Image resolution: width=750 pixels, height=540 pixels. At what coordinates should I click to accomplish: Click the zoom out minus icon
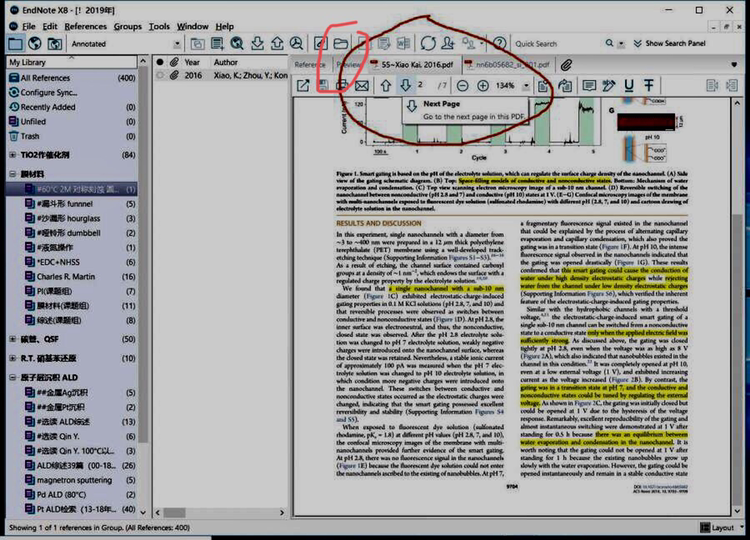pos(461,86)
